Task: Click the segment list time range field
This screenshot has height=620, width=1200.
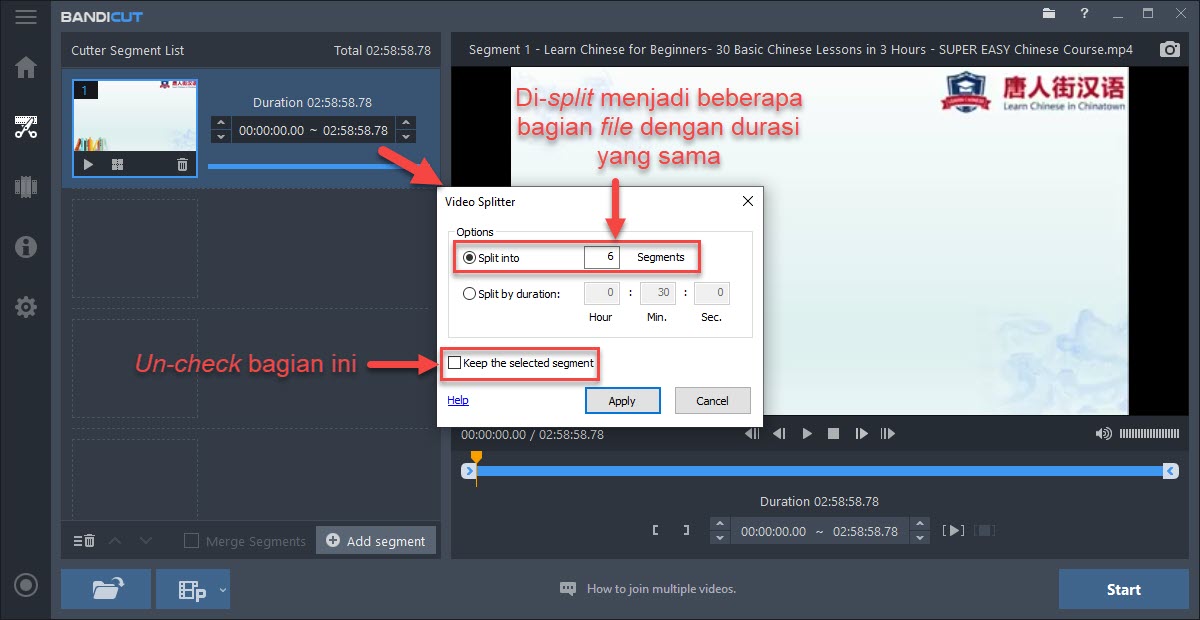Action: click(x=313, y=130)
